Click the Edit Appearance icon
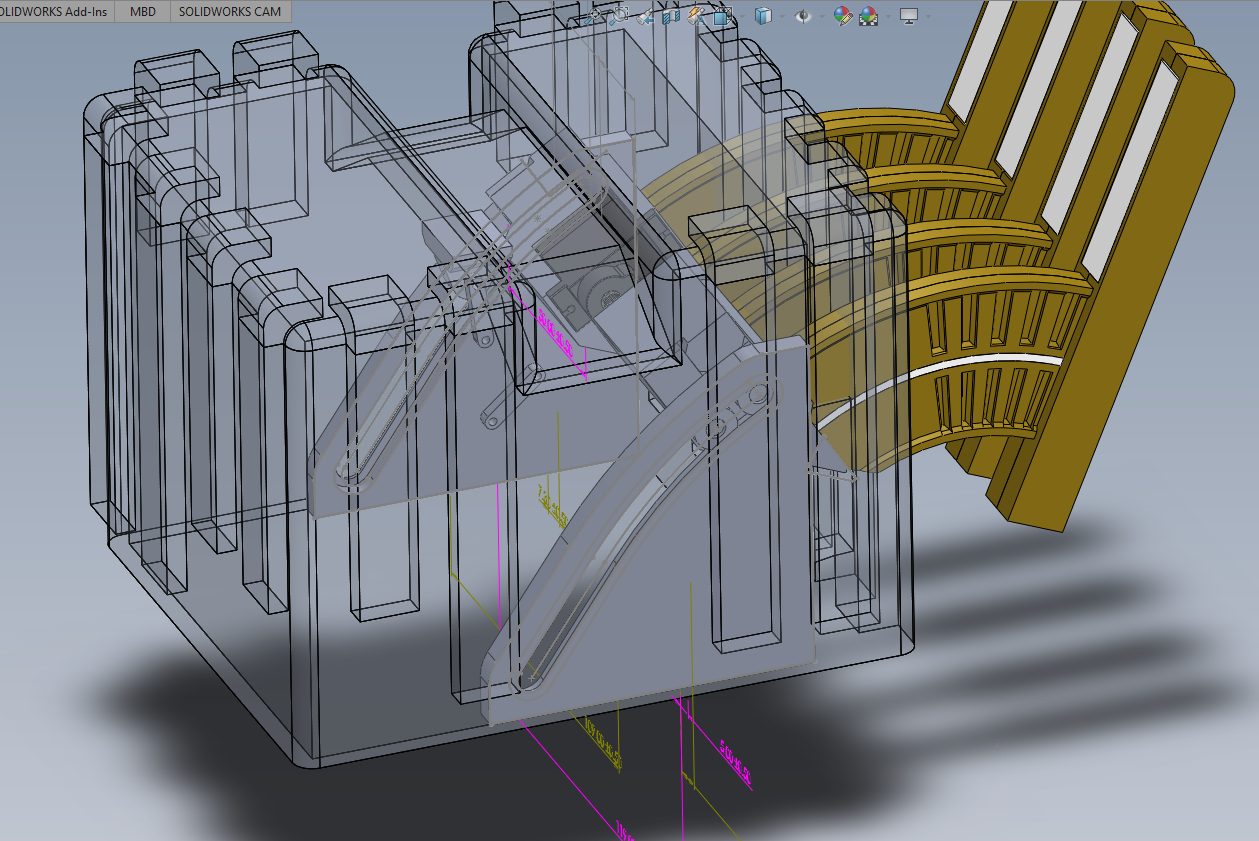 coord(843,16)
